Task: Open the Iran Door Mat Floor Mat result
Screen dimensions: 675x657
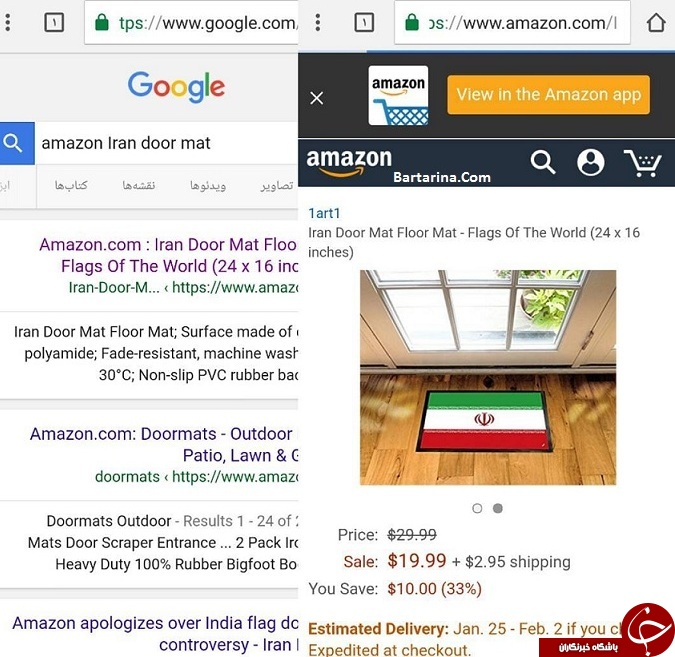Action: (x=168, y=255)
